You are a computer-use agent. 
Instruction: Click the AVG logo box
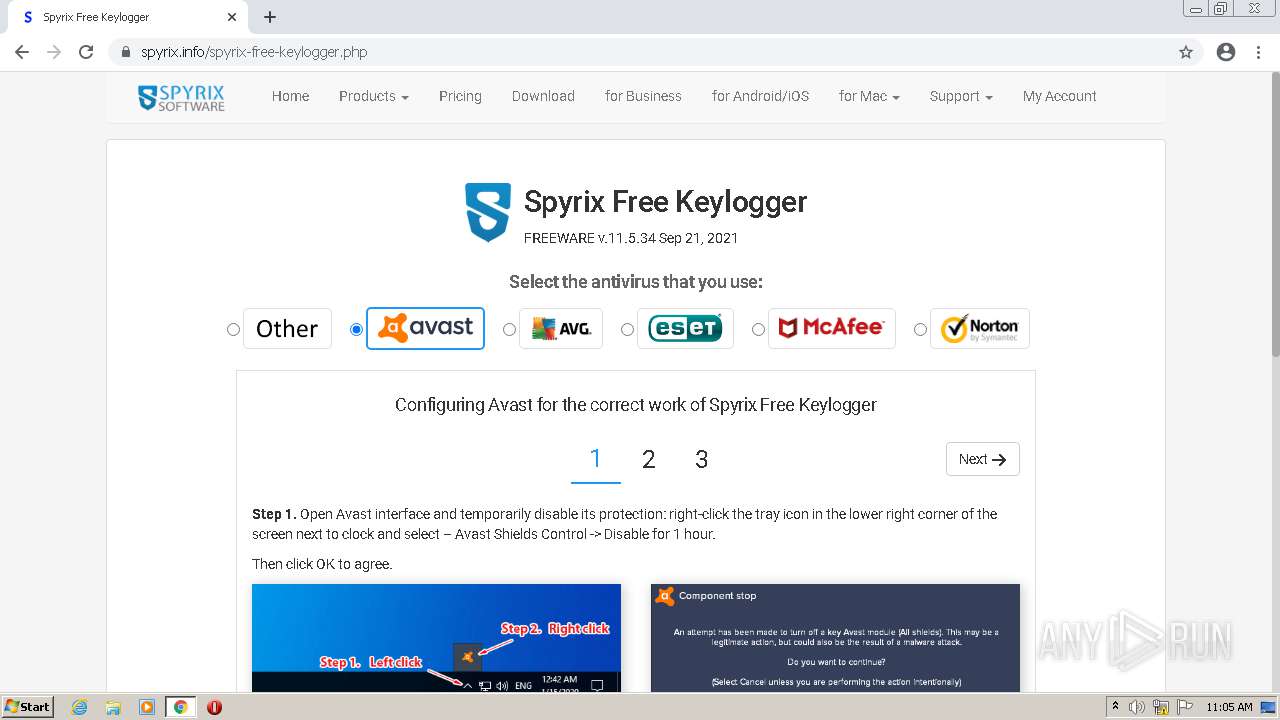click(561, 328)
